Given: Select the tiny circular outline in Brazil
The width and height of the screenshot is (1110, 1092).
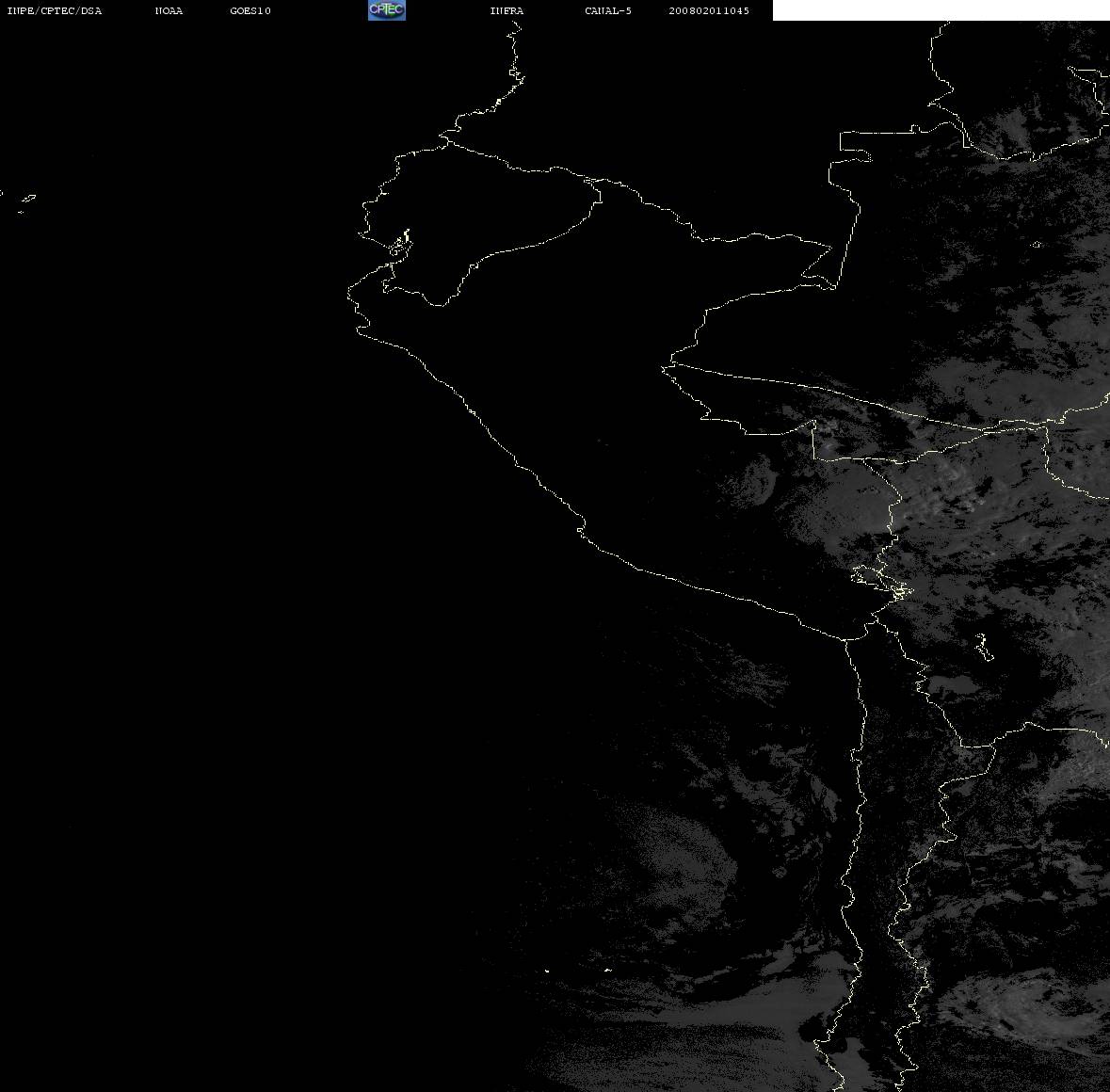Looking at the screenshot, I should pos(1037,245).
